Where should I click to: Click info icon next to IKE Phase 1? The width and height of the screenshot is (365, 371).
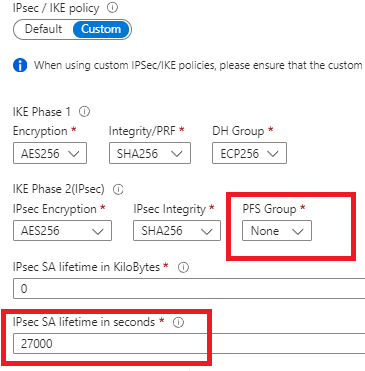pyautogui.click(x=84, y=112)
